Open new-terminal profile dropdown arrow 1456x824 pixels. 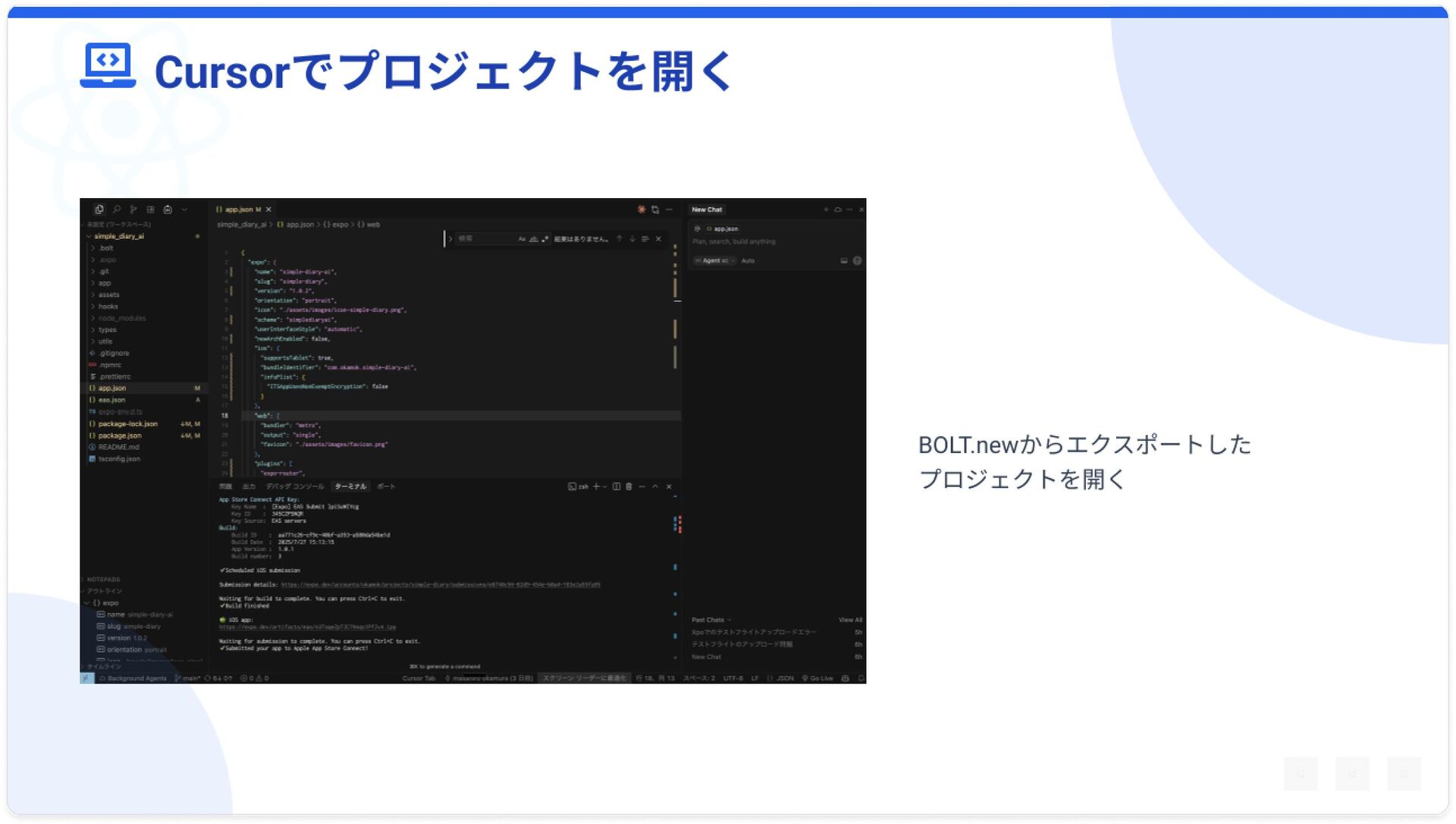tap(604, 486)
